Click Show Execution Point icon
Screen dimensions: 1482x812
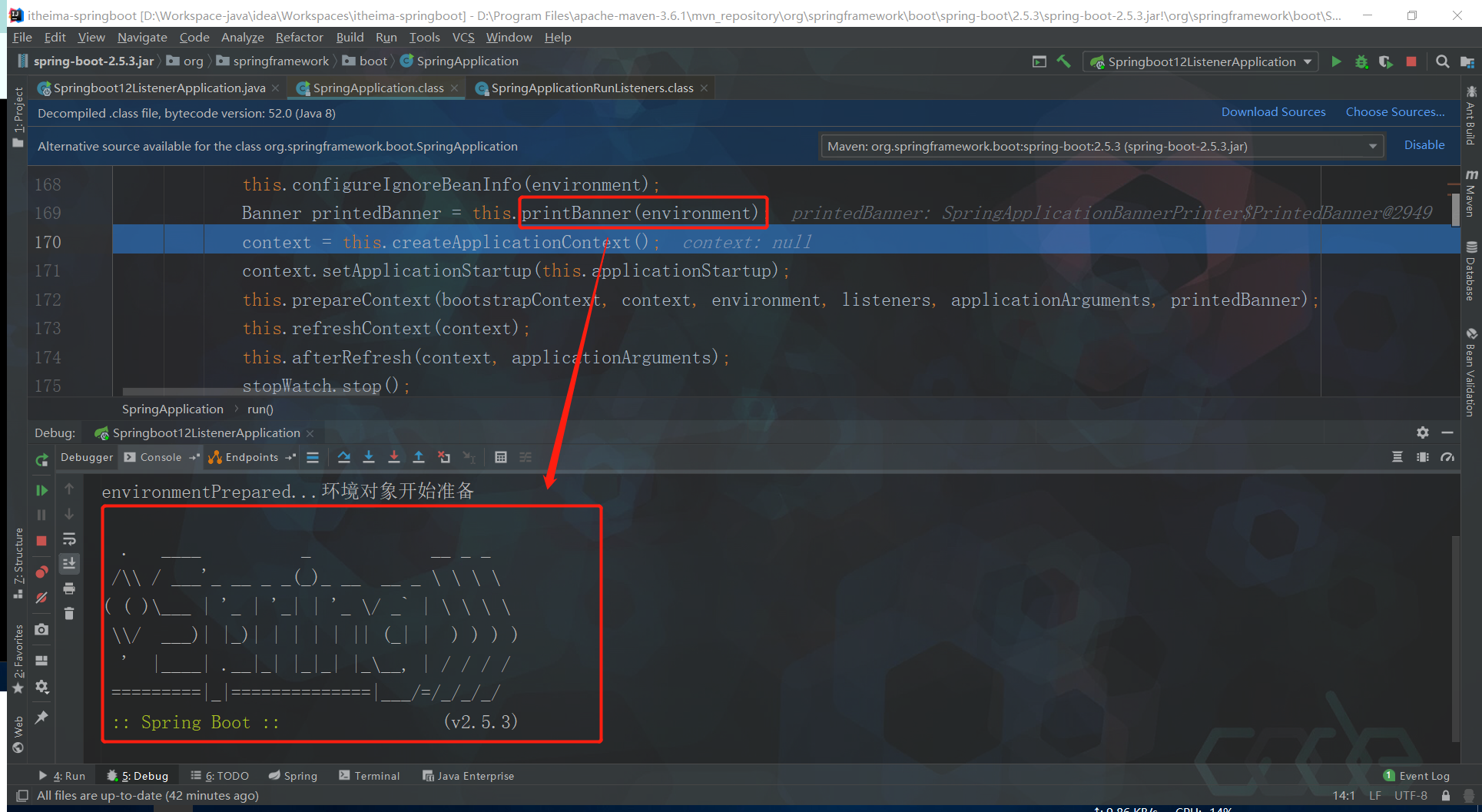coord(313,457)
